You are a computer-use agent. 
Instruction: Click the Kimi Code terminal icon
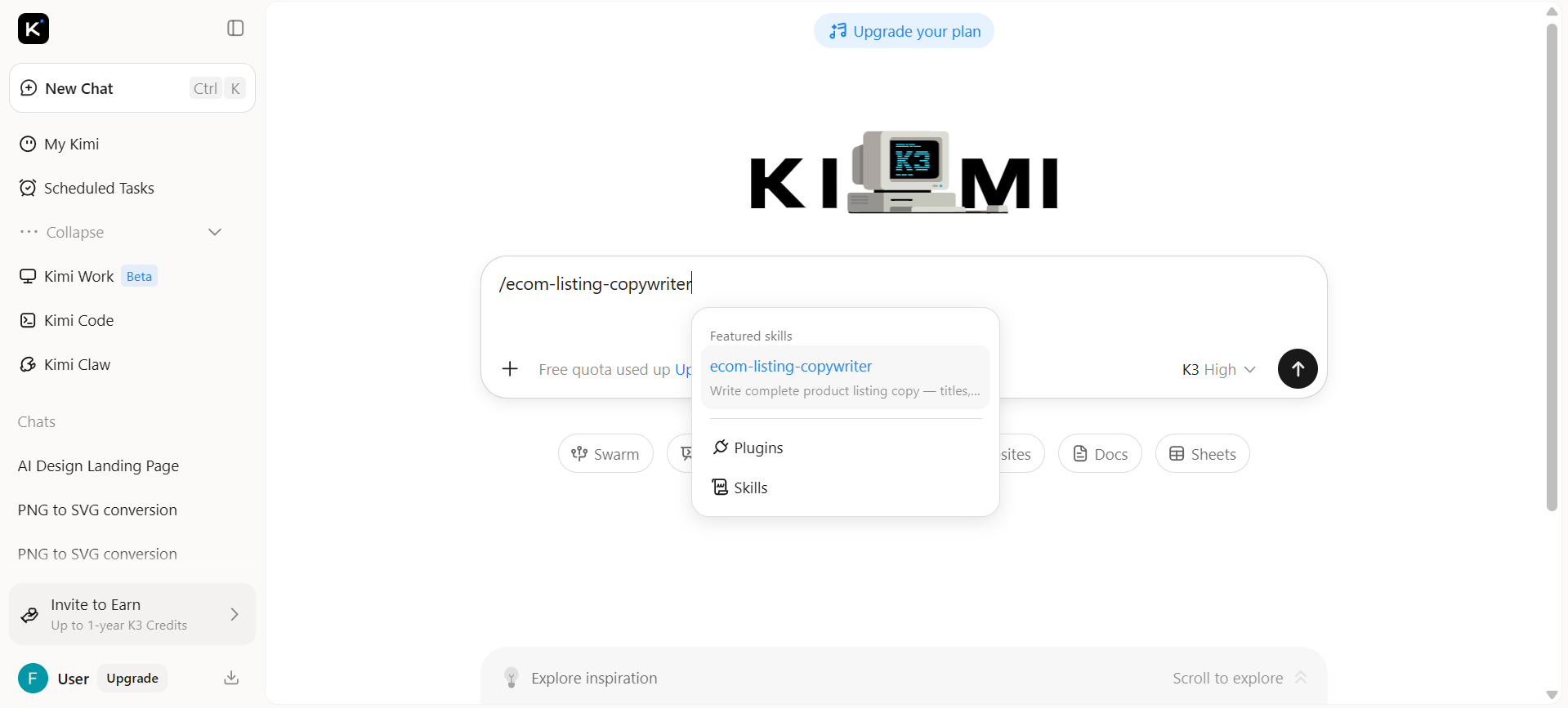(x=28, y=320)
